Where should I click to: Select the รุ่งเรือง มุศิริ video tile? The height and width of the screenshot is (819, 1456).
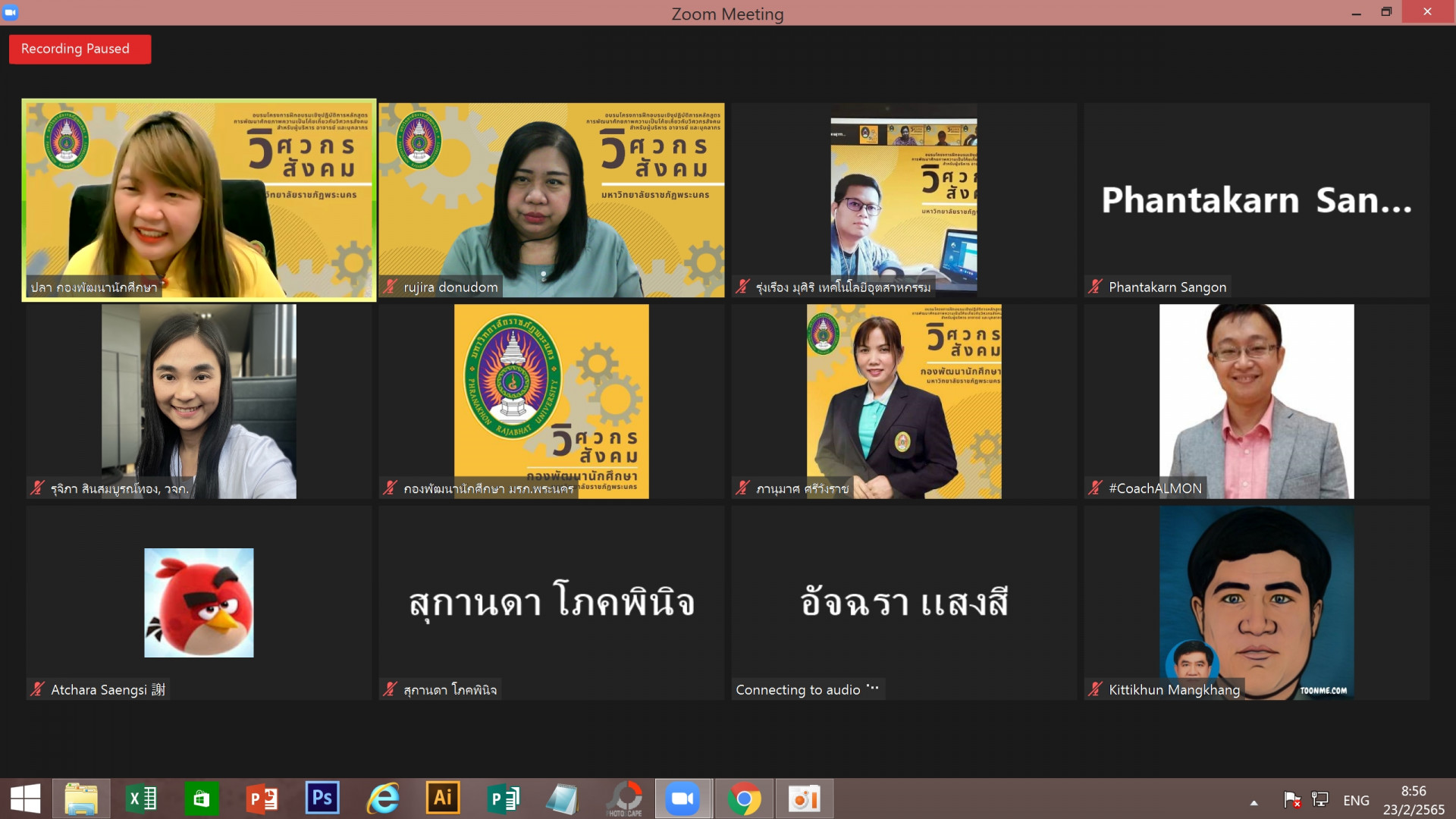tap(904, 200)
